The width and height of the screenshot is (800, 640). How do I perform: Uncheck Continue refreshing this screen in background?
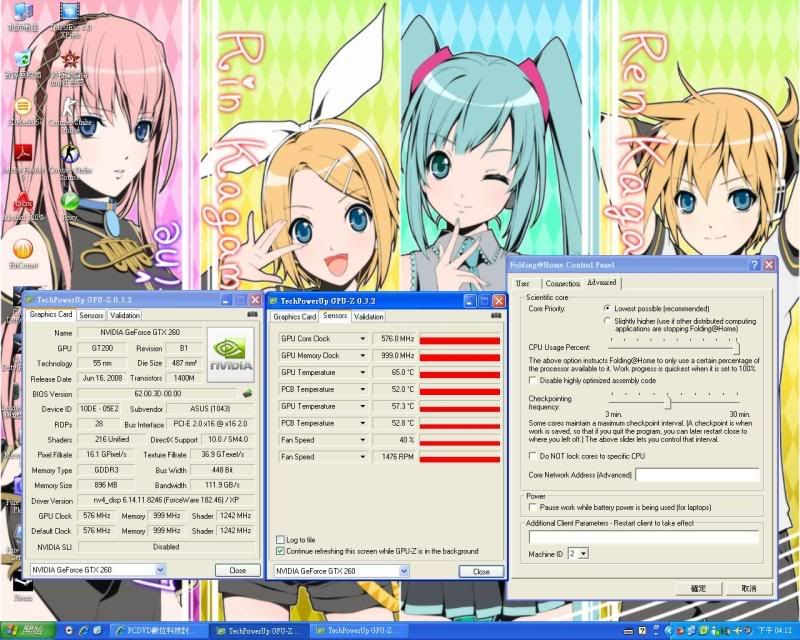280,551
